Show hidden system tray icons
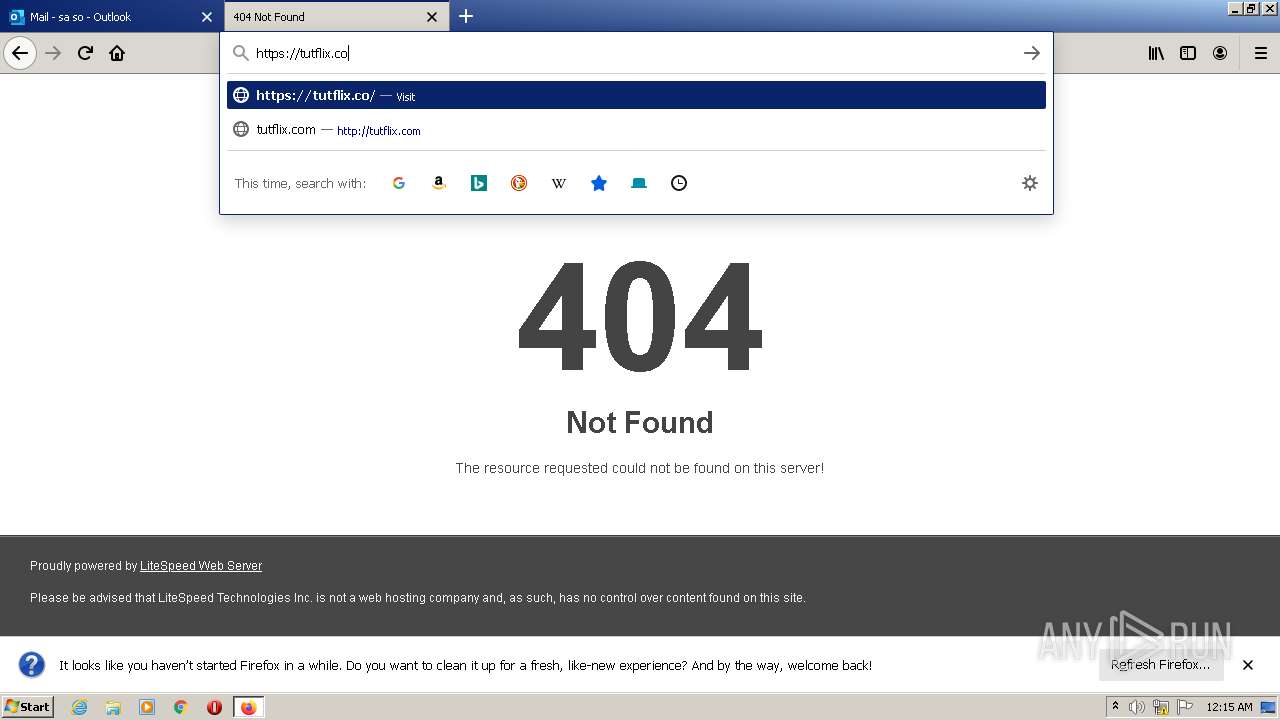Viewport: 1280px width, 720px height. point(1116,707)
